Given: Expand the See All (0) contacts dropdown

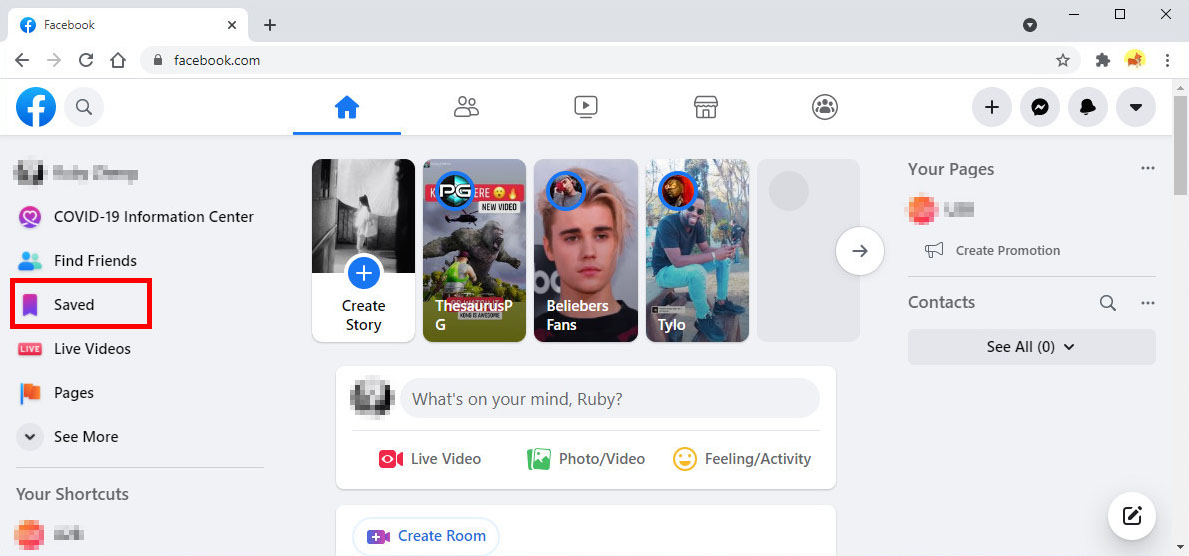Looking at the screenshot, I should pos(1031,347).
